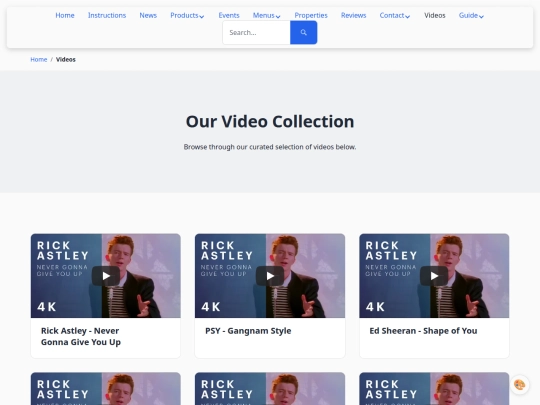Expand the Products dropdown menu
Image resolution: width=540 pixels, height=405 pixels.
tap(187, 15)
